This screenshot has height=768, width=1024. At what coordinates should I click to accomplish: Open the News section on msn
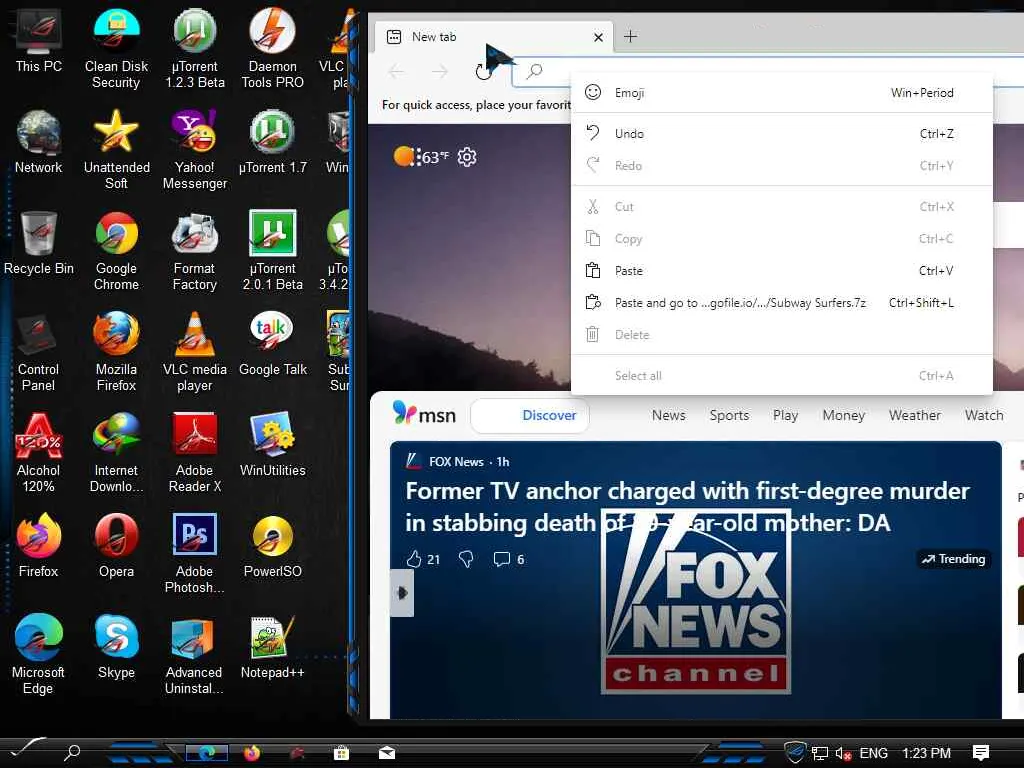click(669, 415)
